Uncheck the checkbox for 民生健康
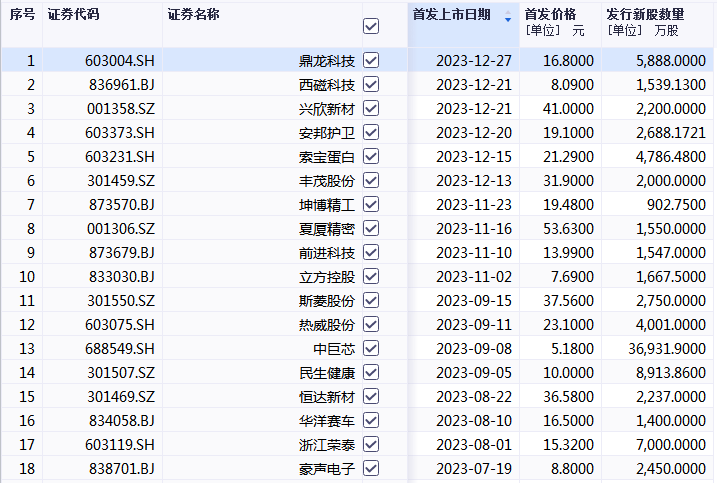This screenshot has width=717, height=483. point(371,372)
